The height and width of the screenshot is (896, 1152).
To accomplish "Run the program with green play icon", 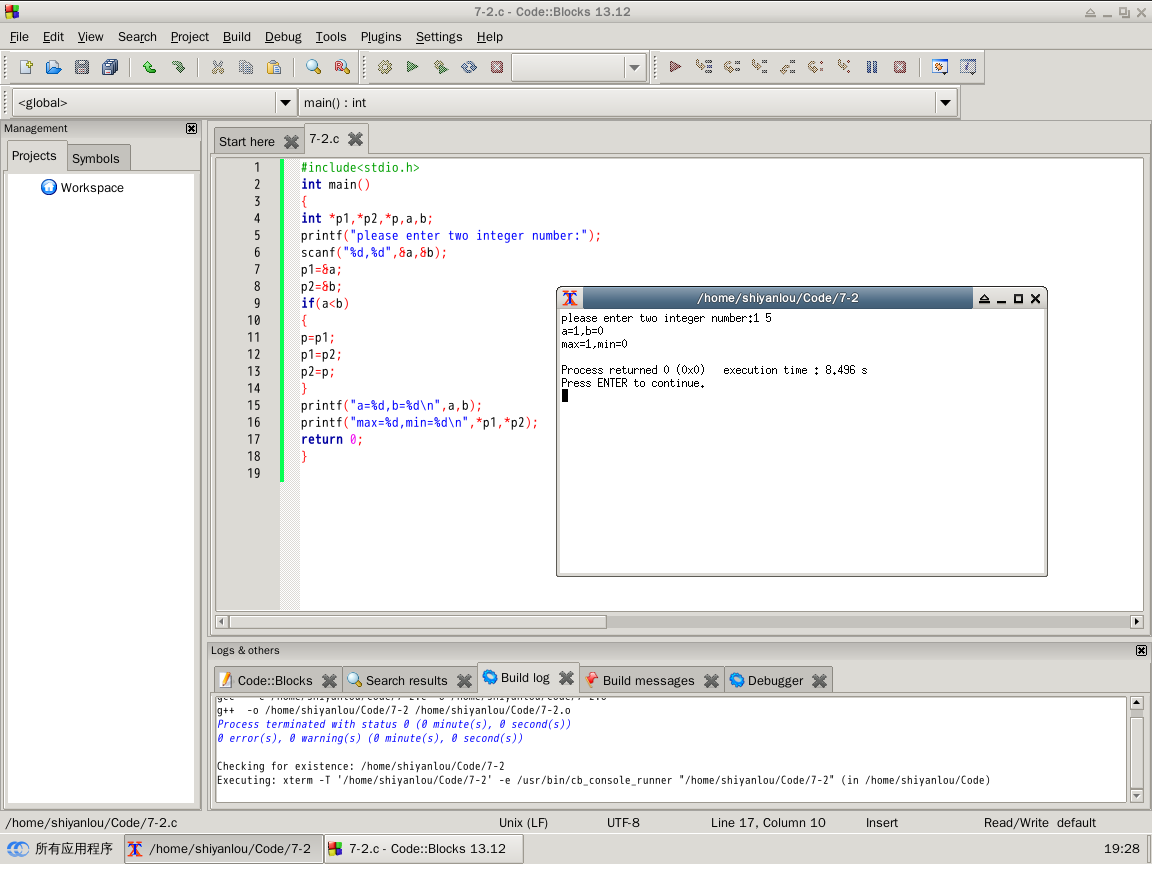I will pyautogui.click(x=412, y=68).
